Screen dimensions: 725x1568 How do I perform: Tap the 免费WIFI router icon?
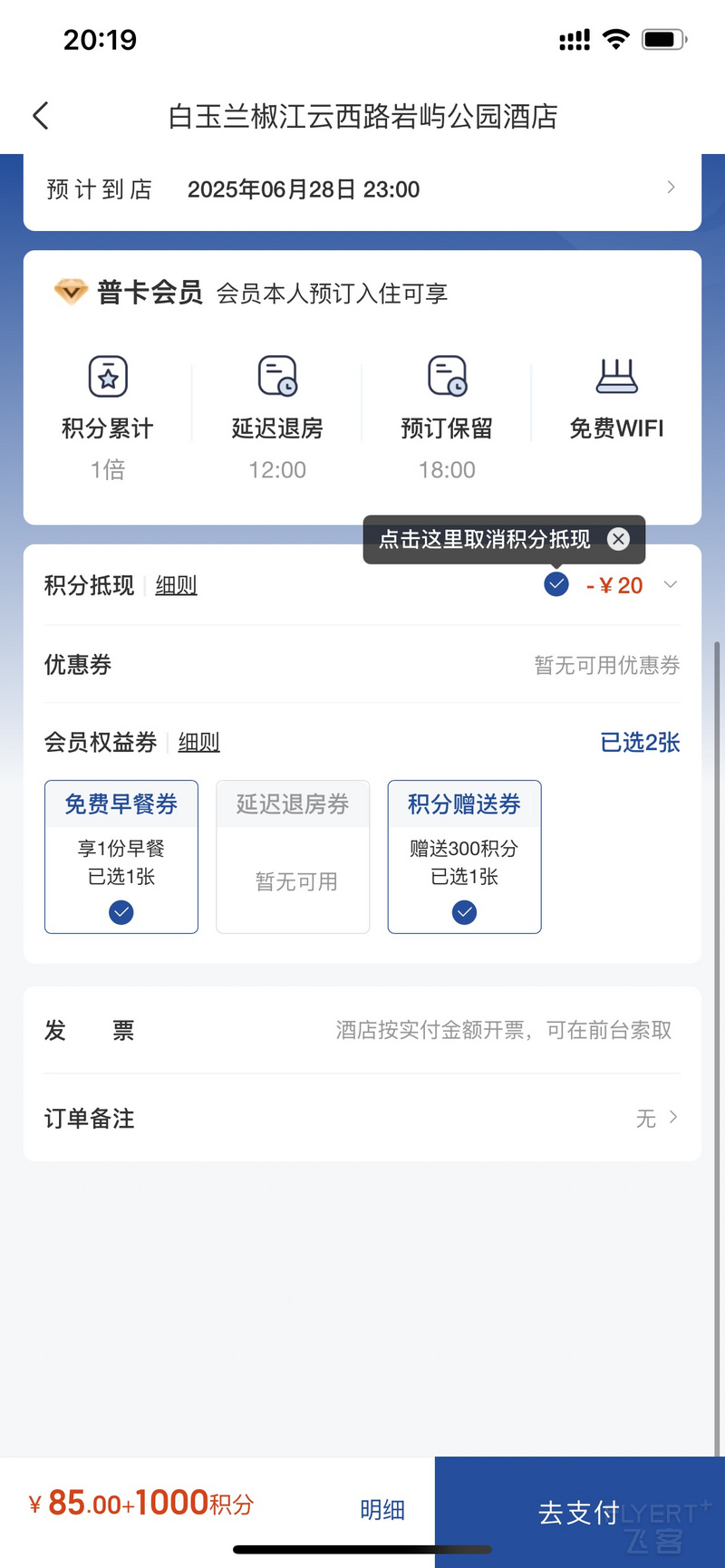[617, 376]
